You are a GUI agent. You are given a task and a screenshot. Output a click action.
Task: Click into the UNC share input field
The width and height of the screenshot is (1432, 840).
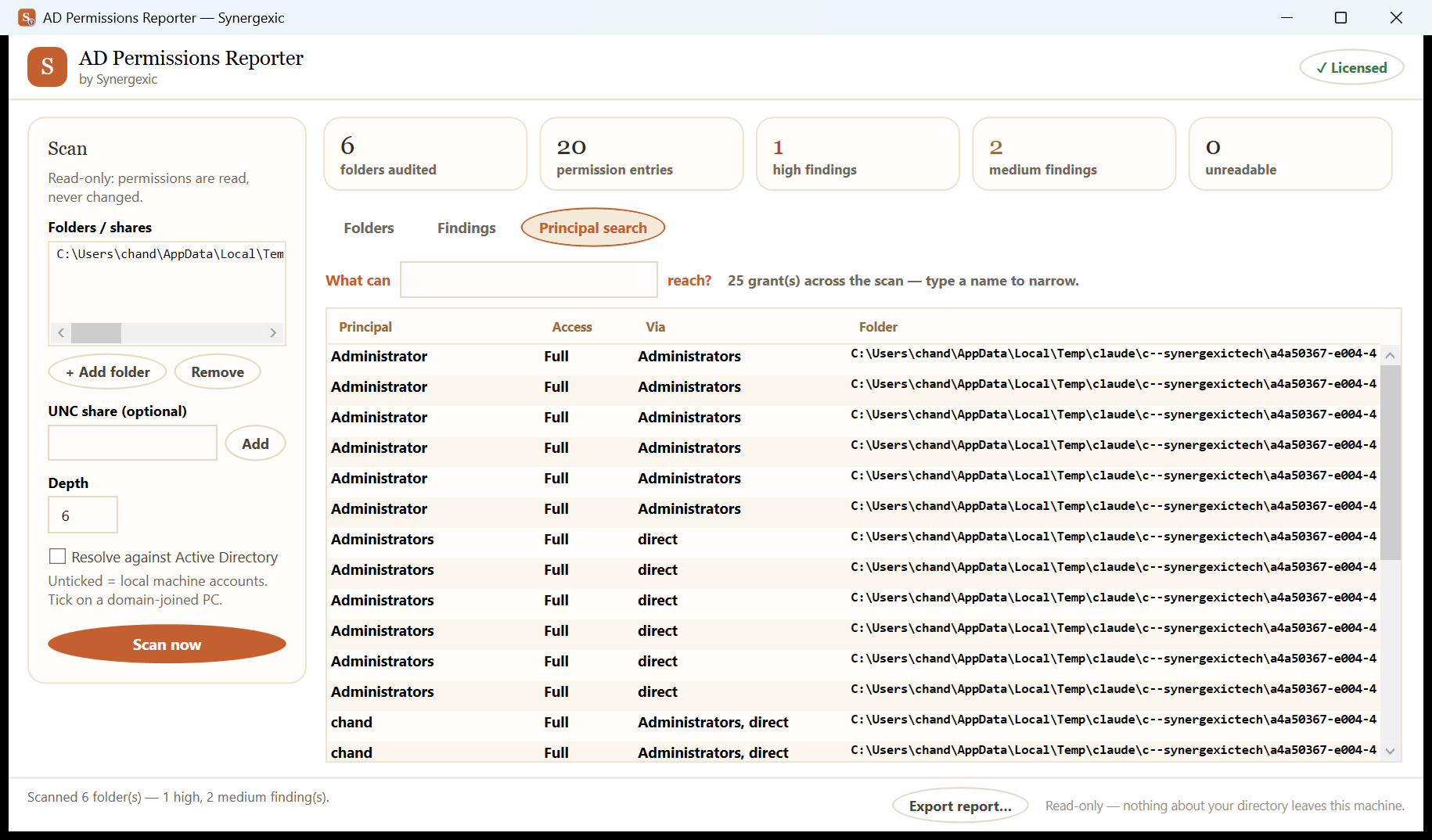click(133, 443)
